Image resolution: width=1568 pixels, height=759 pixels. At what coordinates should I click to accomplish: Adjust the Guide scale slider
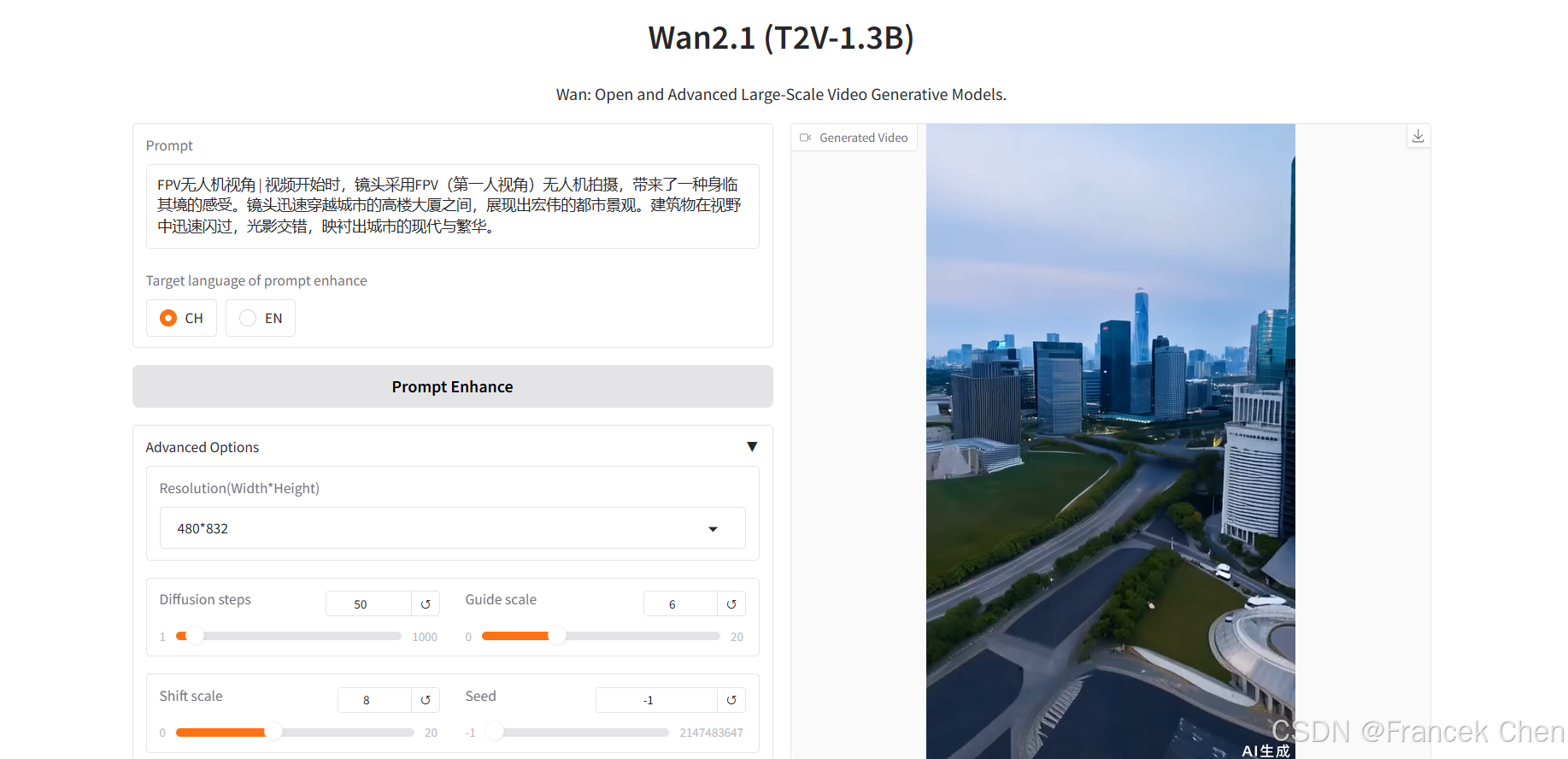pyautogui.click(x=601, y=636)
